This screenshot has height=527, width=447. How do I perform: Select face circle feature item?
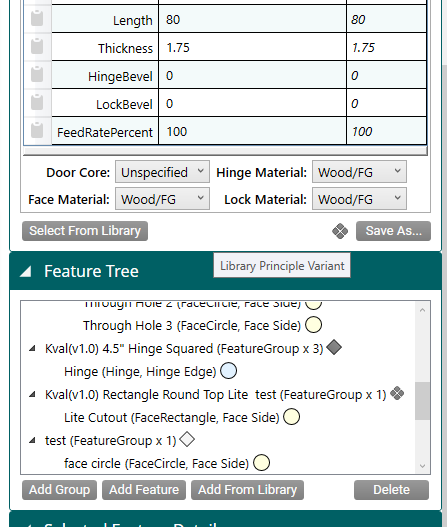[156, 464]
